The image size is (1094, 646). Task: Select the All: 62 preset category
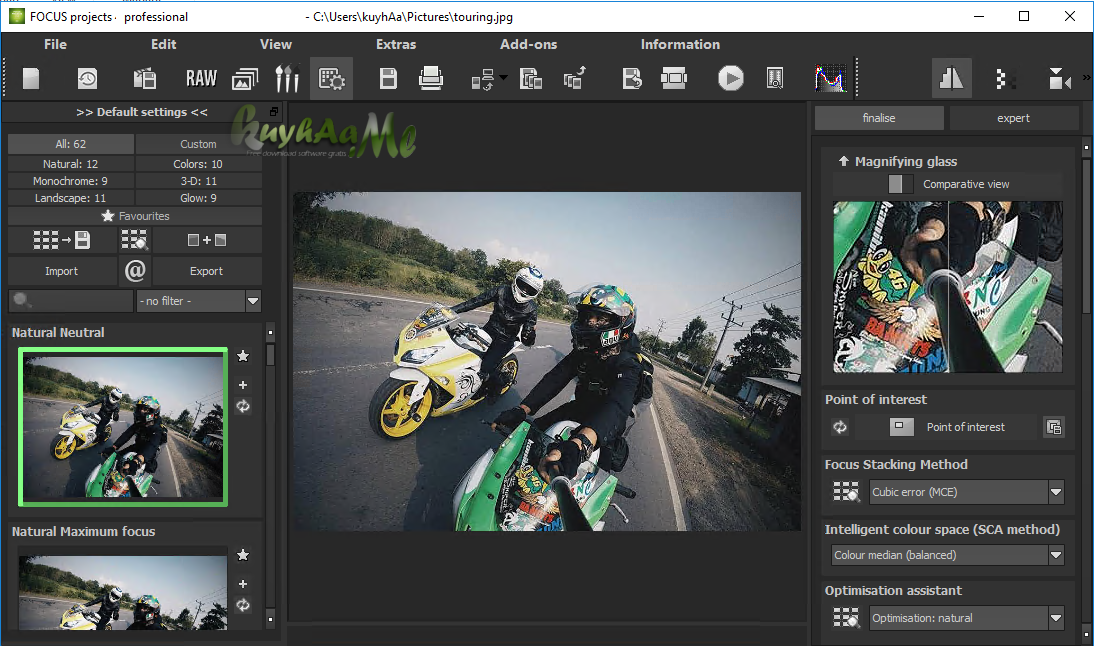coord(70,144)
